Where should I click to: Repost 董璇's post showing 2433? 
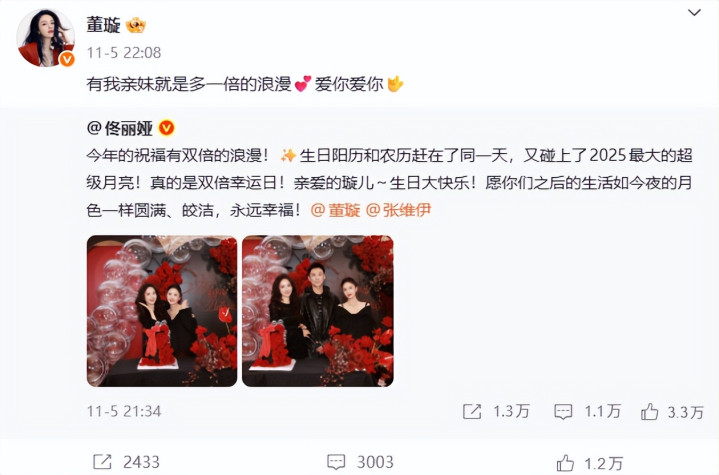click(127, 462)
